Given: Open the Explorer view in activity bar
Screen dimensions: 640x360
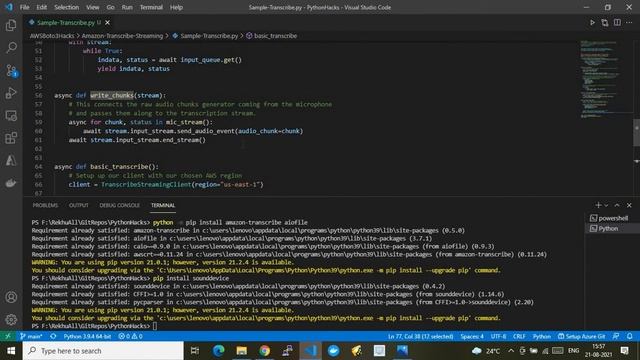Looking at the screenshot, I should point(11,26).
